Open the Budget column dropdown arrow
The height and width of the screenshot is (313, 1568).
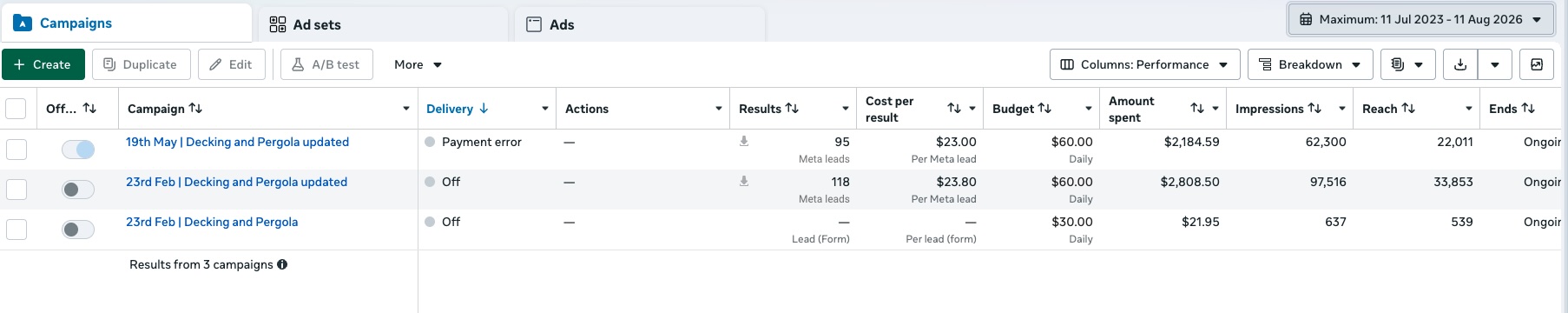tap(1089, 109)
